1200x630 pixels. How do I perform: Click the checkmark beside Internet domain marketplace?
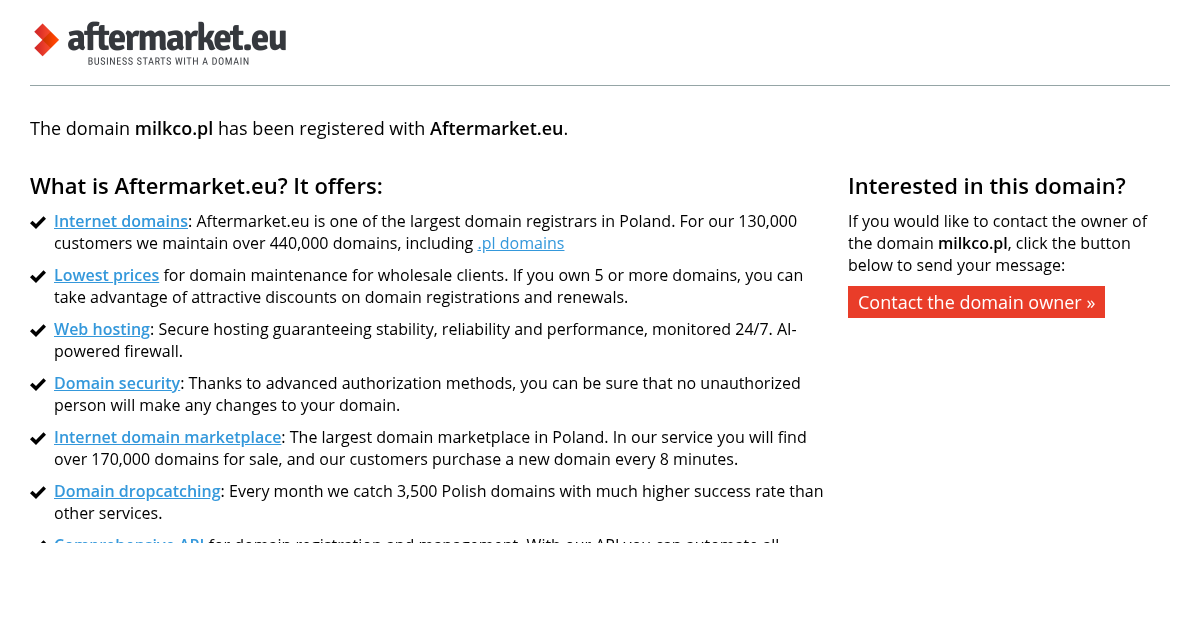(38, 439)
